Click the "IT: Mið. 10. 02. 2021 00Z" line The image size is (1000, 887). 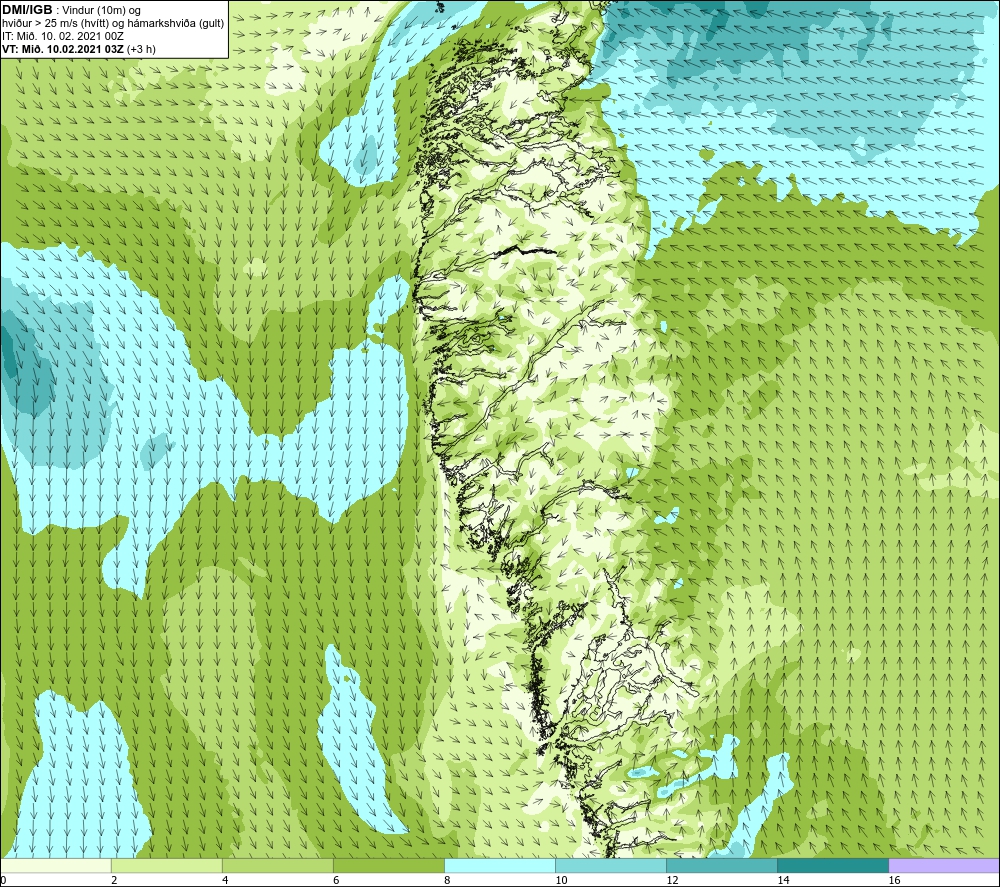[x=62, y=36]
